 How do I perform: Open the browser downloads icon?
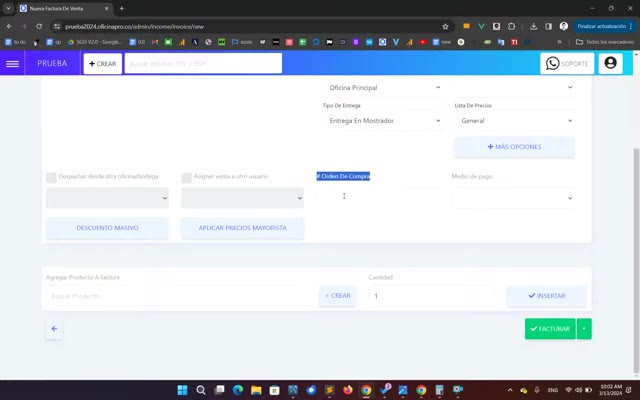(x=533, y=26)
